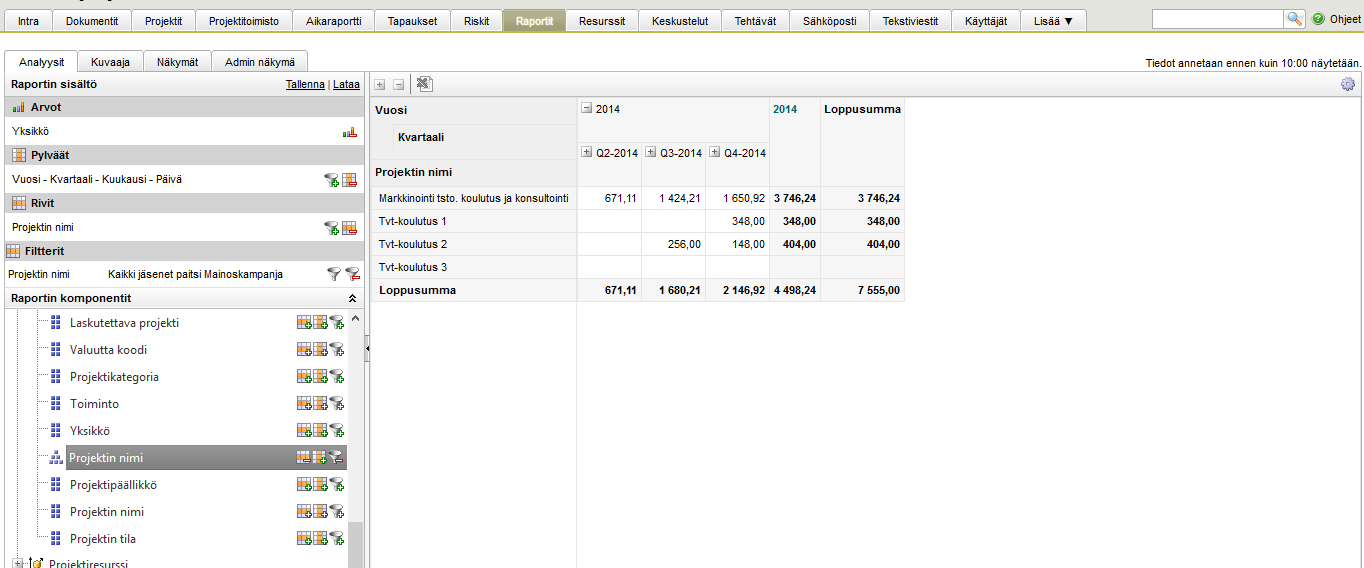Add Projektin tila to columns

[x=320, y=539]
